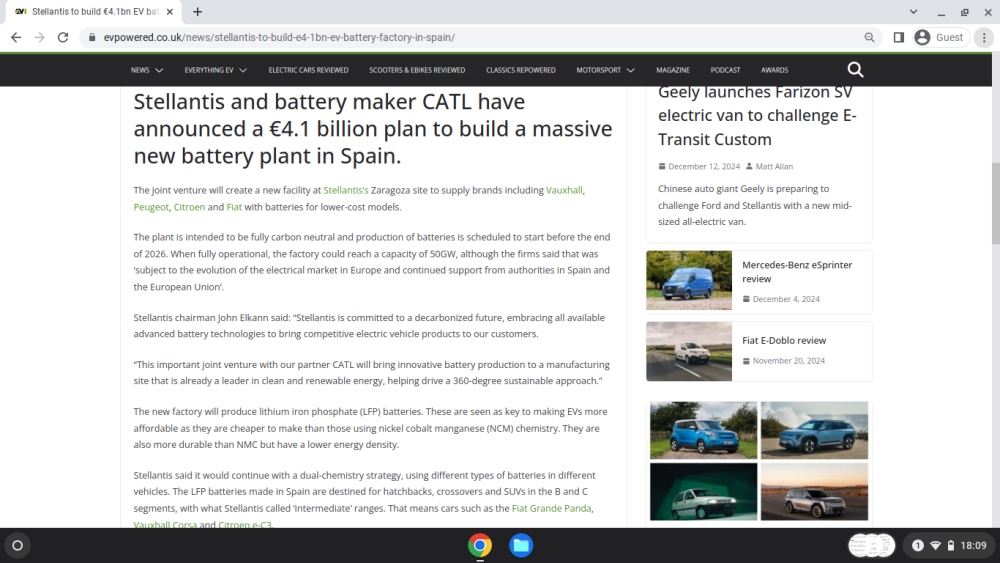Viewport: 1000px width, 563px height.
Task: Click the white Fiat E-Doblo thumbnail
Action: coord(689,351)
